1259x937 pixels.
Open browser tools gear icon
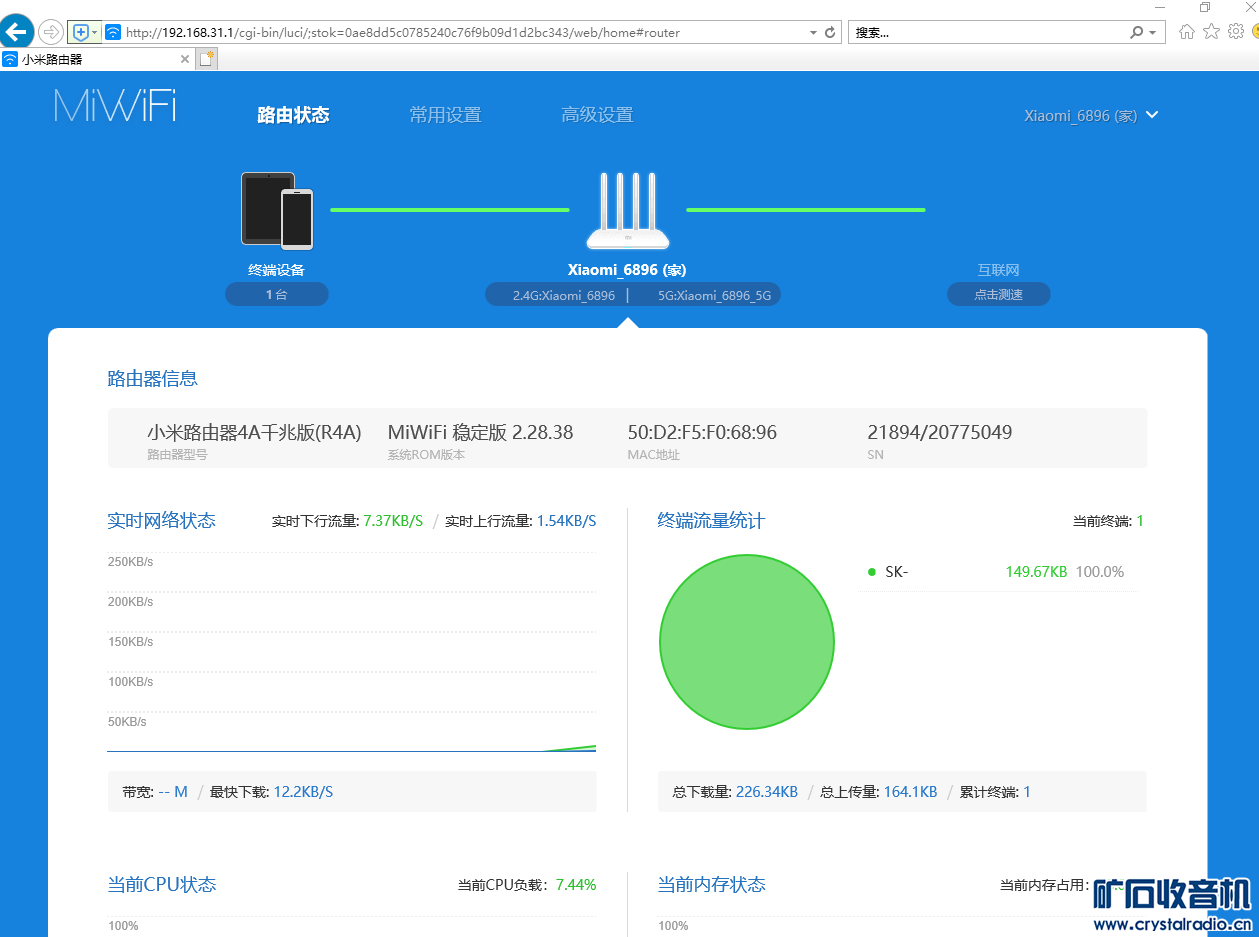point(1236,32)
